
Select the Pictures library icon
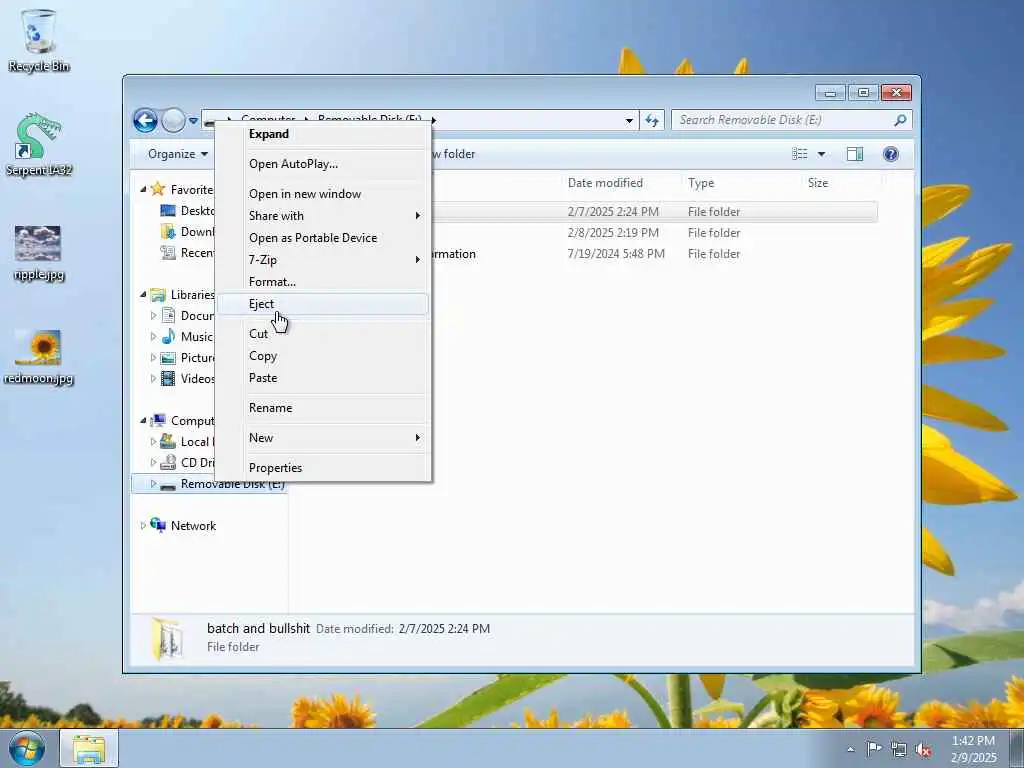[x=168, y=357]
